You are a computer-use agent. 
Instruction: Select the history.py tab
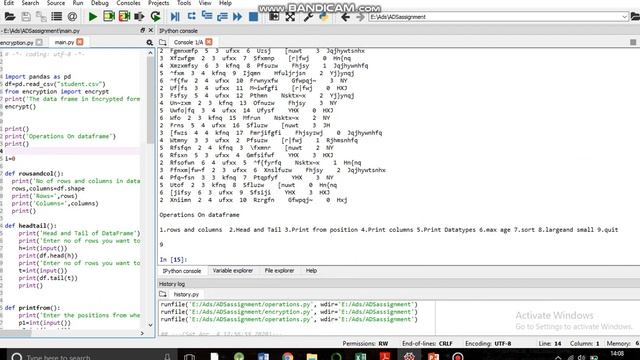point(186,294)
